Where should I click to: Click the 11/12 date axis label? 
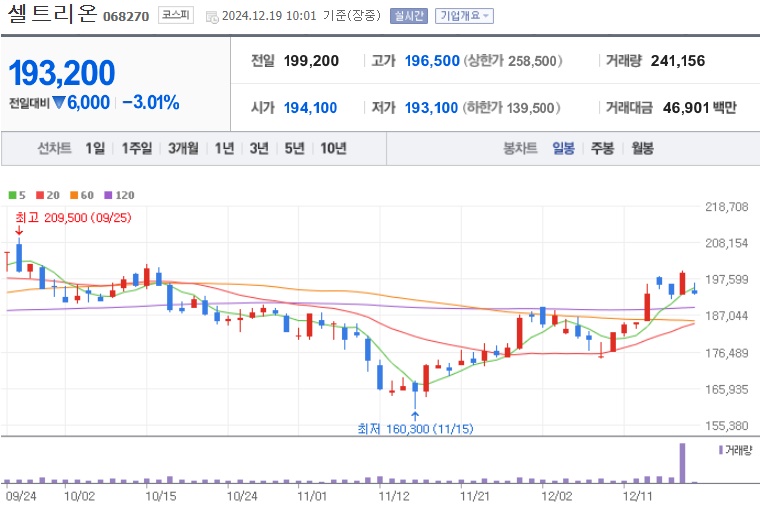pos(394,496)
